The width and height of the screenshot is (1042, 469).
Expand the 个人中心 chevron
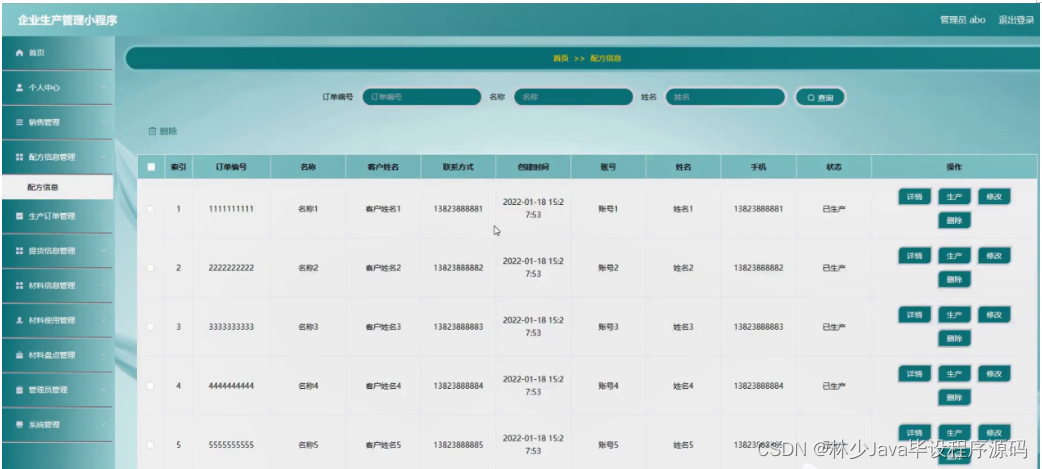(x=104, y=88)
